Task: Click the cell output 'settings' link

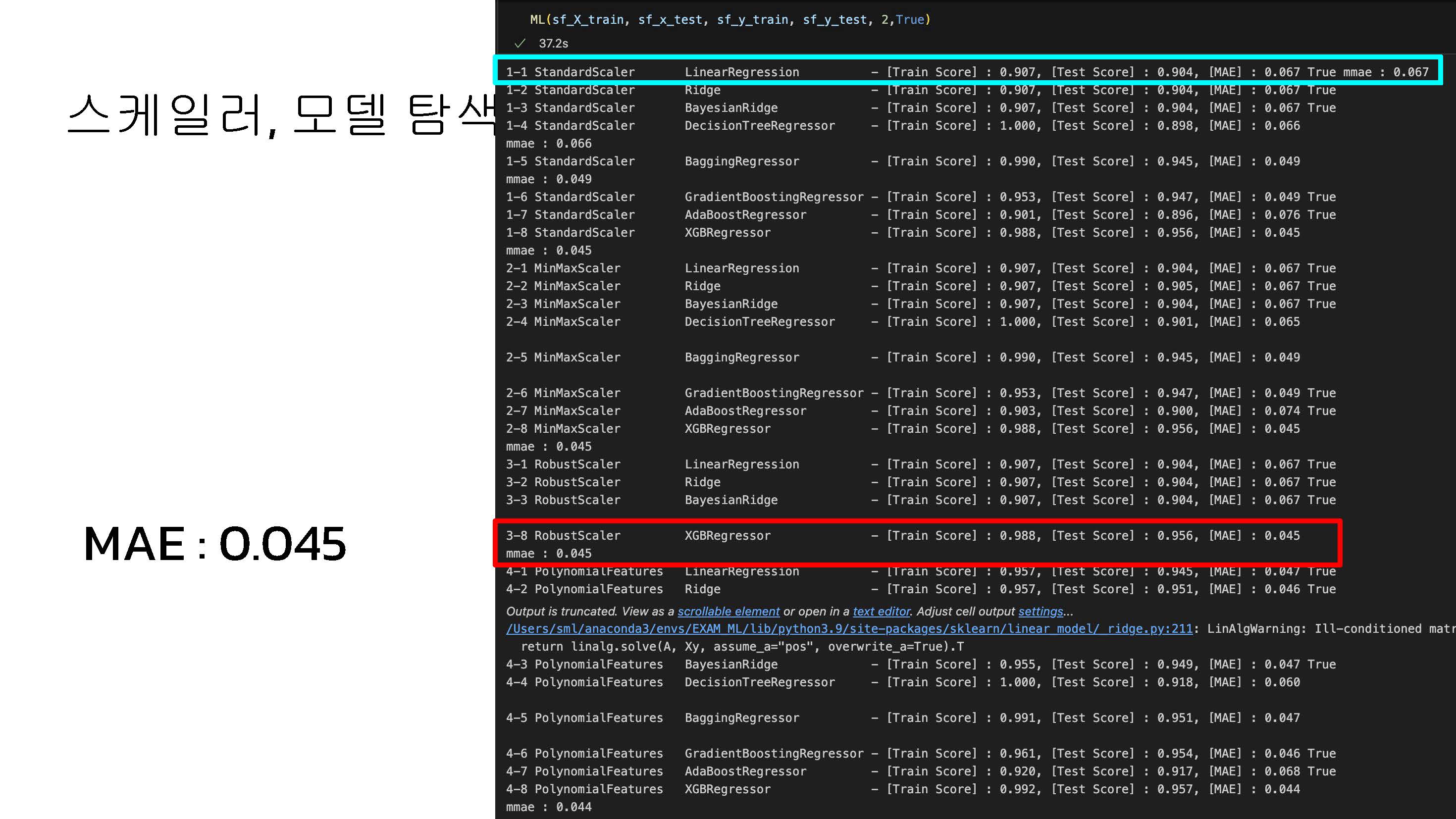Action: pos(1040,611)
